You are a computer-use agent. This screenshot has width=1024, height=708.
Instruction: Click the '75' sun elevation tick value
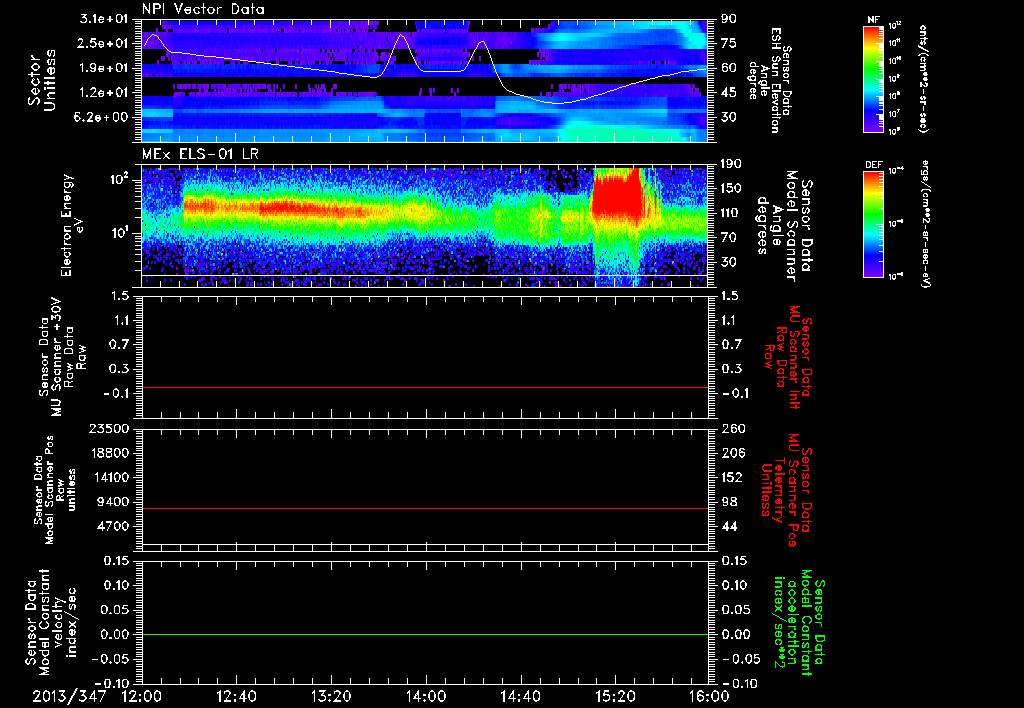[729, 43]
